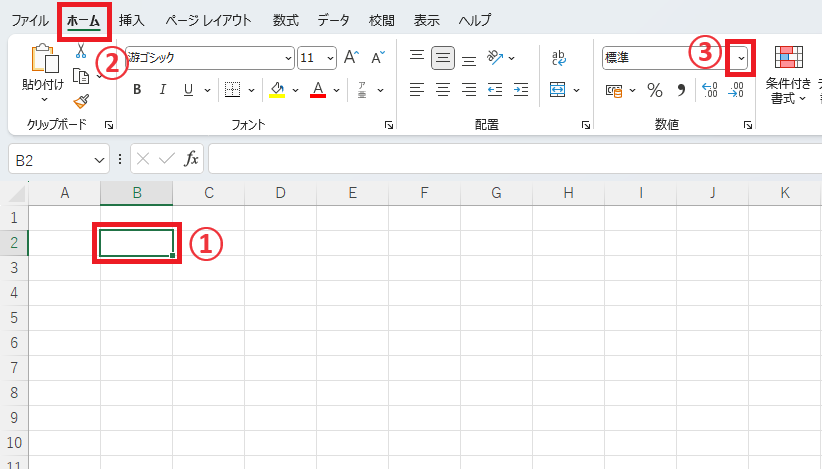Viewport: 822px width, 469px height.
Task: Insert function fx button
Action: coord(191,158)
